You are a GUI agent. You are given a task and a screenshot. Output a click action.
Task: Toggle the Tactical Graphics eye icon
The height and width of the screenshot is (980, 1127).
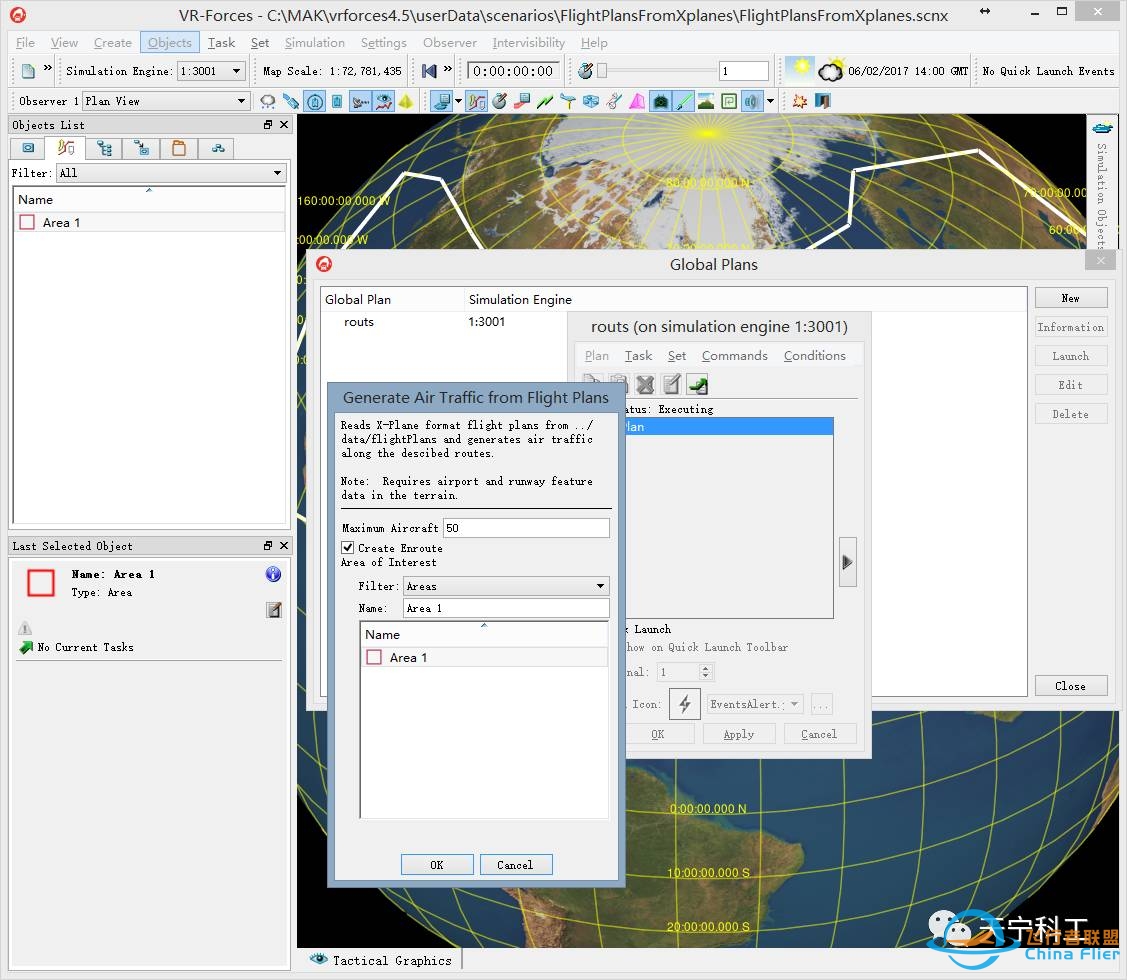tap(319, 959)
